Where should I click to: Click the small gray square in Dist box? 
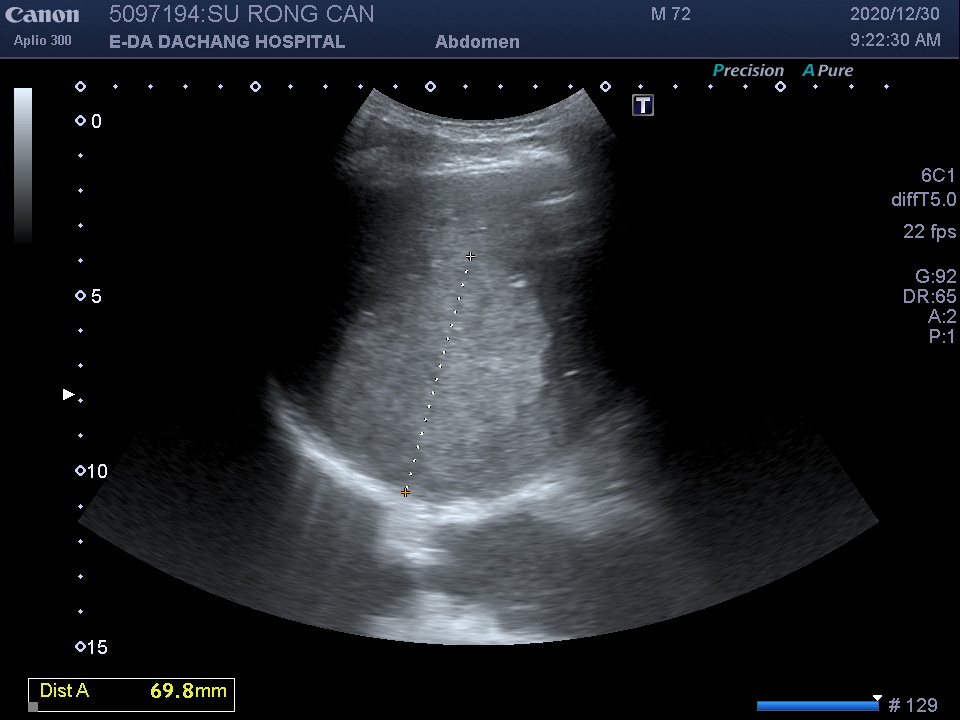click(33, 707)
